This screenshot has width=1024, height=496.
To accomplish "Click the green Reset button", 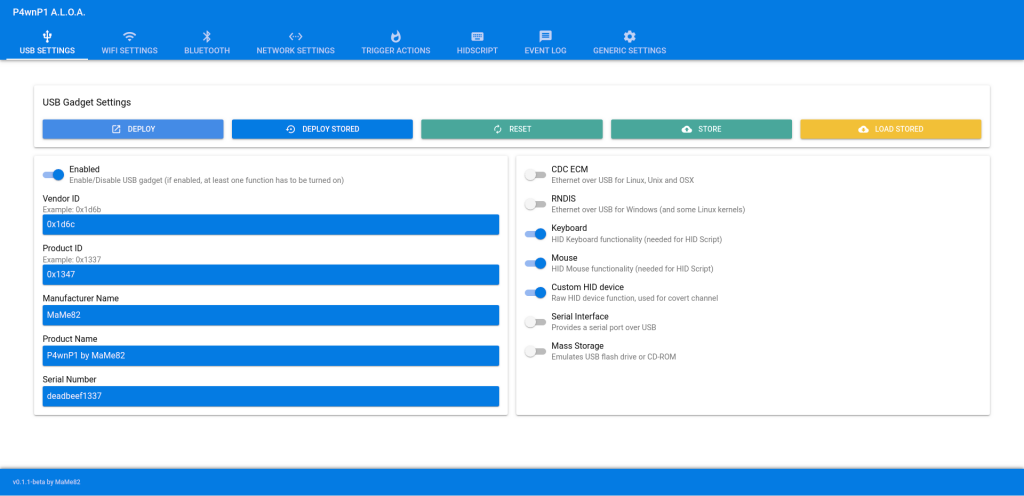I will [511, 129].
